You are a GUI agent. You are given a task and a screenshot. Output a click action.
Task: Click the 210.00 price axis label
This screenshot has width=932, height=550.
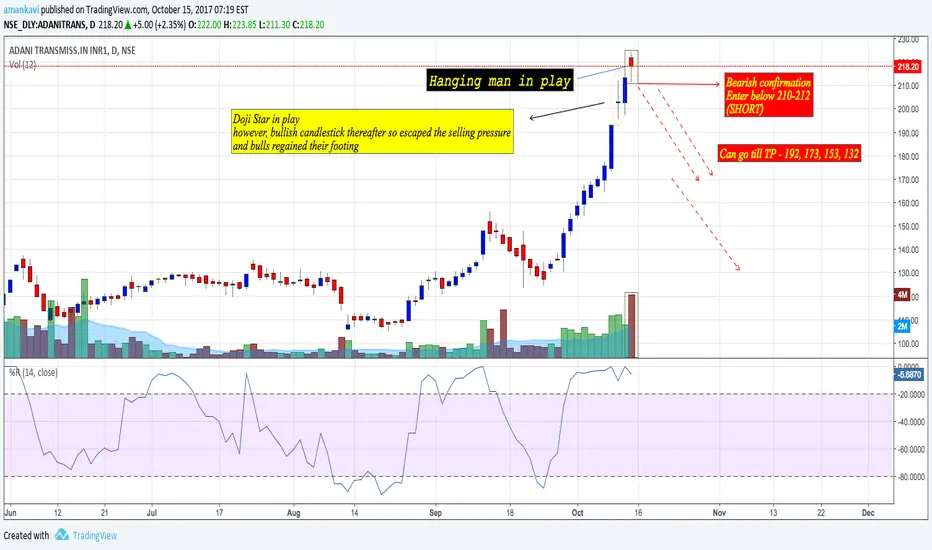pos(908,86)
